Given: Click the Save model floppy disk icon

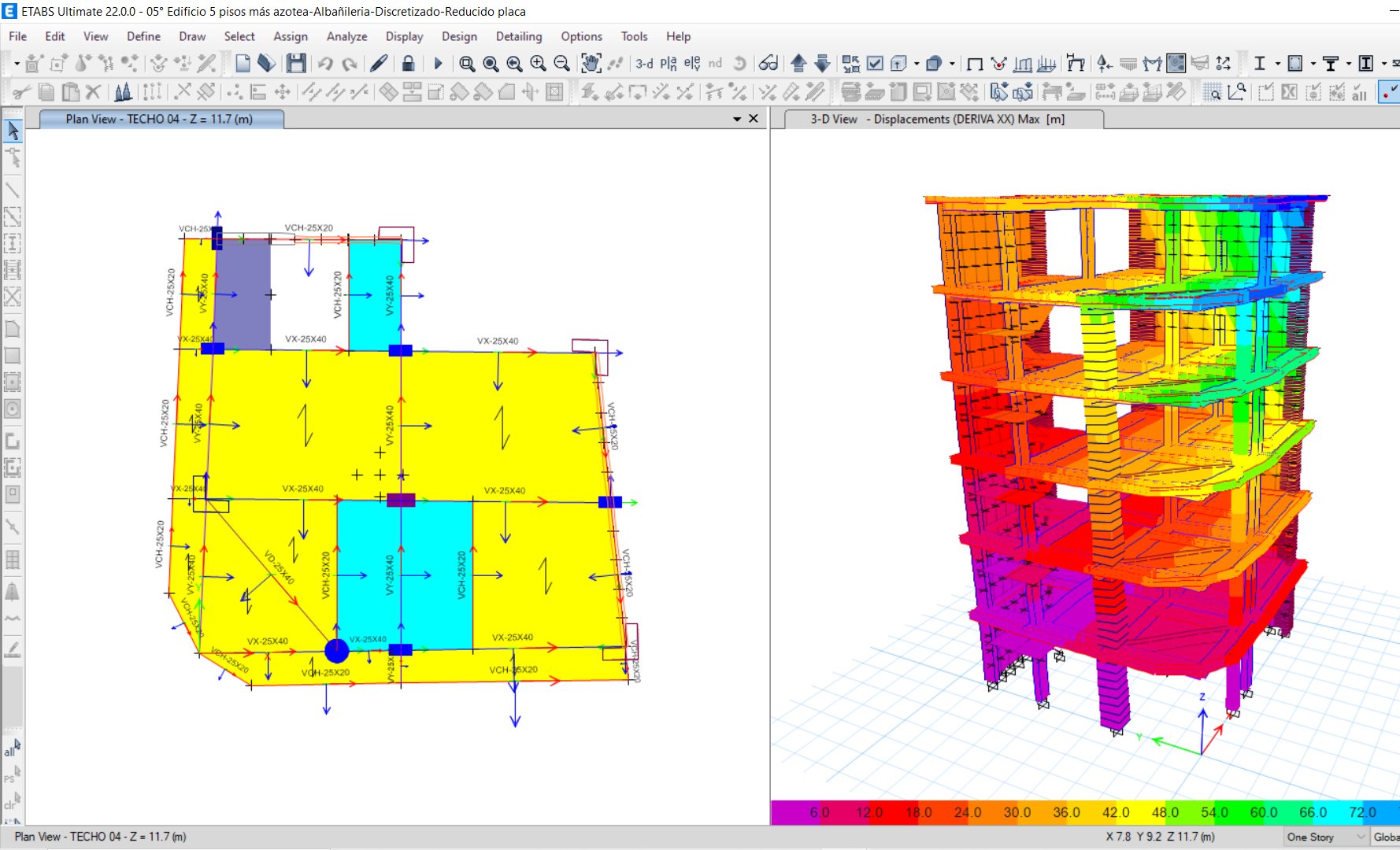Looking at the screenshot, I should pyautogui.click(x=296, y=63).
